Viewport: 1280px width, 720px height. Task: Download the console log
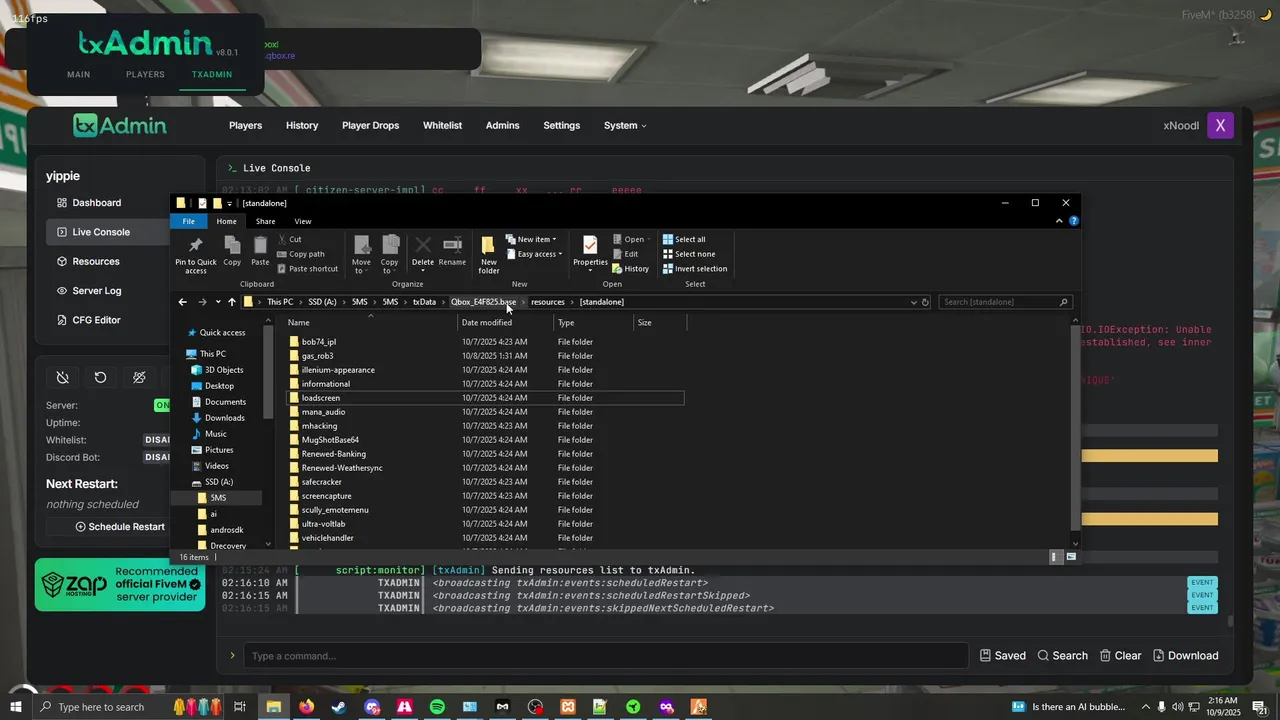[1186, 656]
